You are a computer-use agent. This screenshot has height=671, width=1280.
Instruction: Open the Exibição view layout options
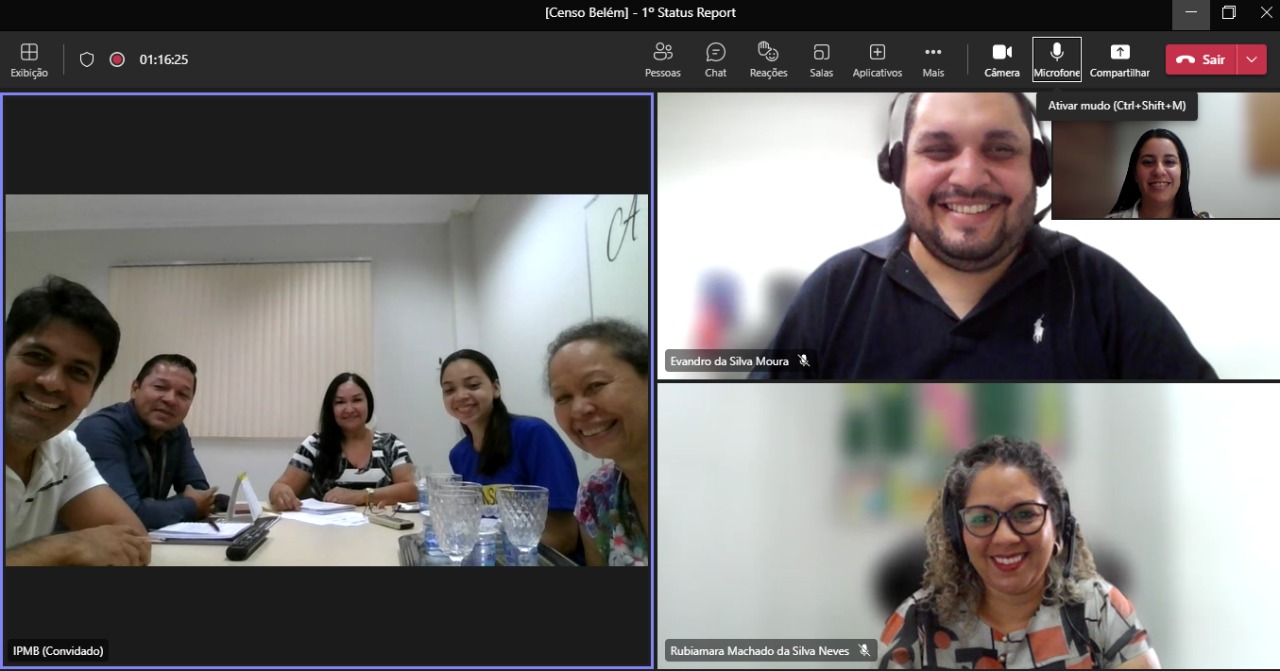tap(29, 60)
